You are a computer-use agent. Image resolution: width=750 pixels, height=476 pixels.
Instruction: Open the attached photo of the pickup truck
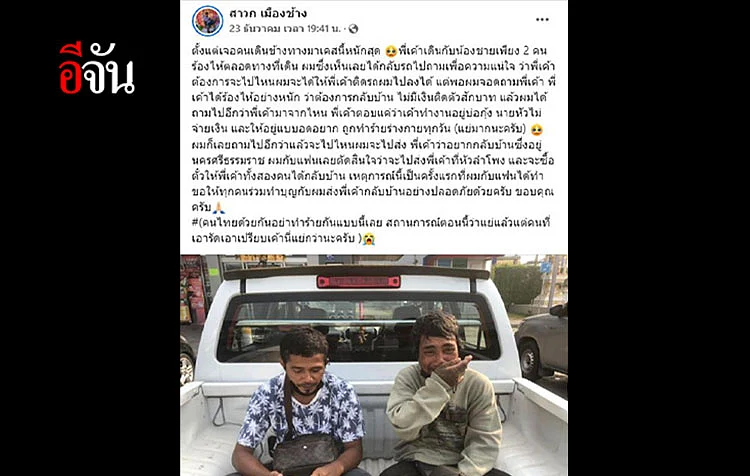374,365
